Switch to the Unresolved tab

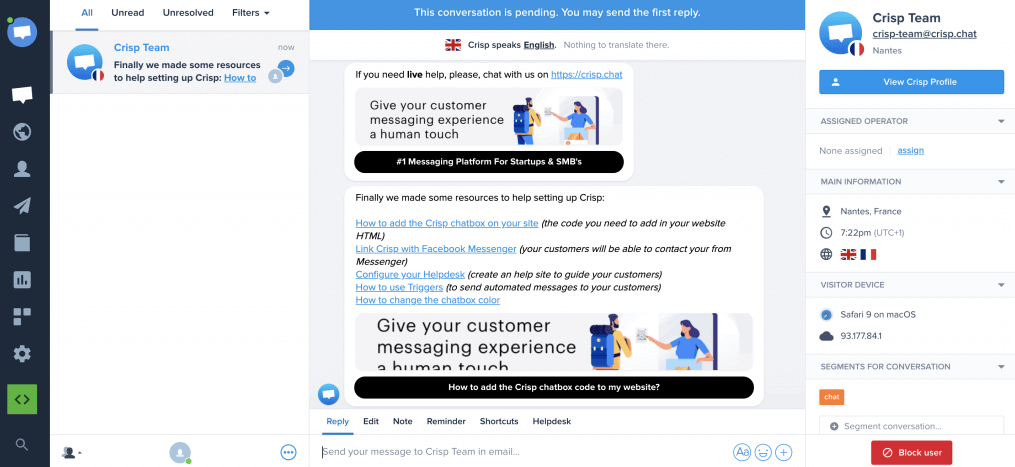(188, 13)
